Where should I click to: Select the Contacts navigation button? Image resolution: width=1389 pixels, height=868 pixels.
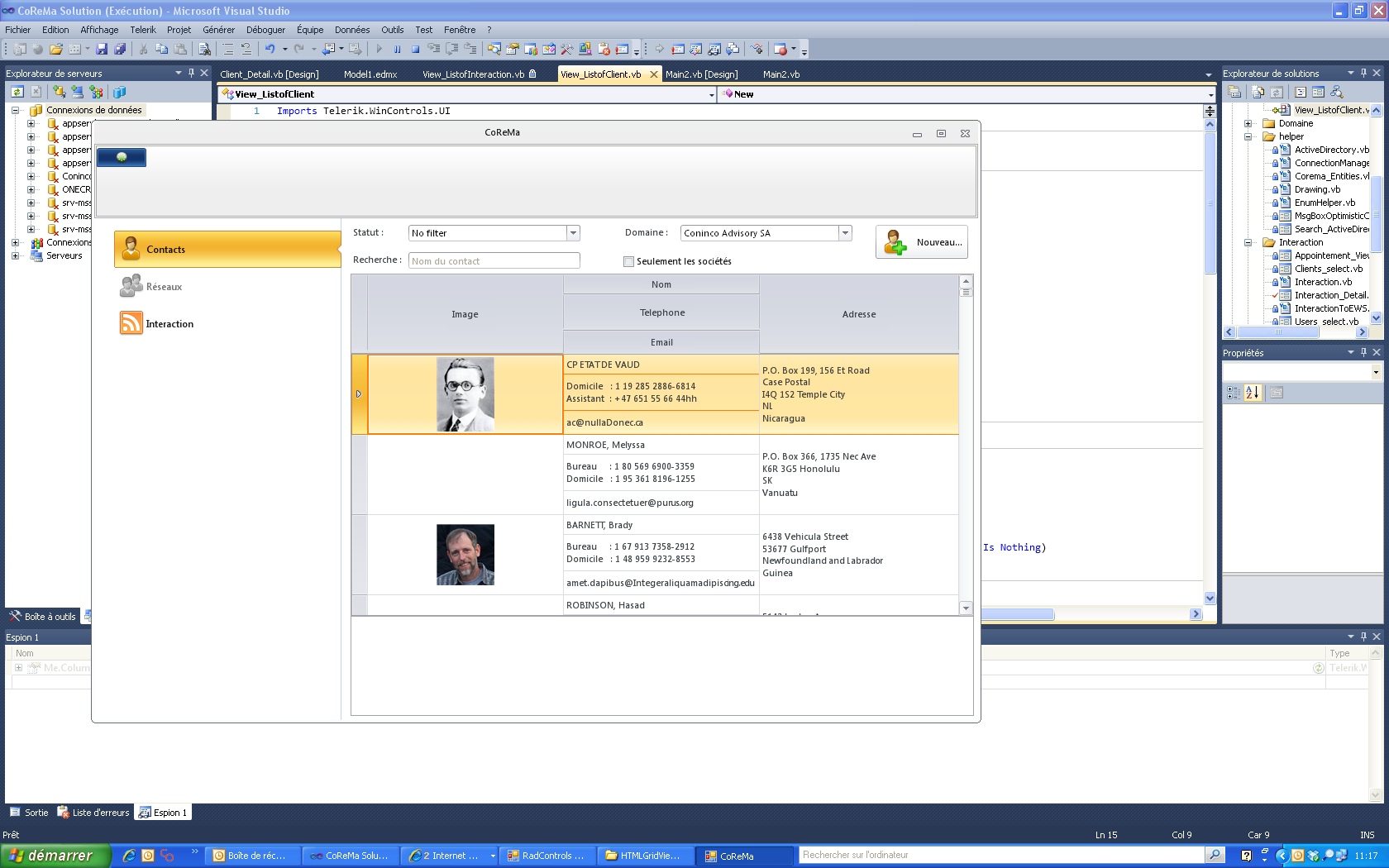(227, 249)
